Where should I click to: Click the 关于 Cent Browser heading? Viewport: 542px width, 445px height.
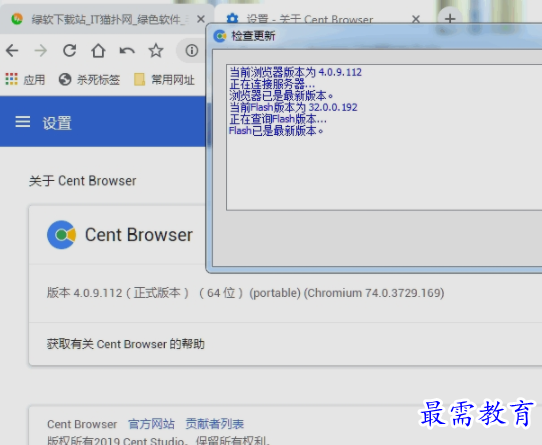click(83, 181)
